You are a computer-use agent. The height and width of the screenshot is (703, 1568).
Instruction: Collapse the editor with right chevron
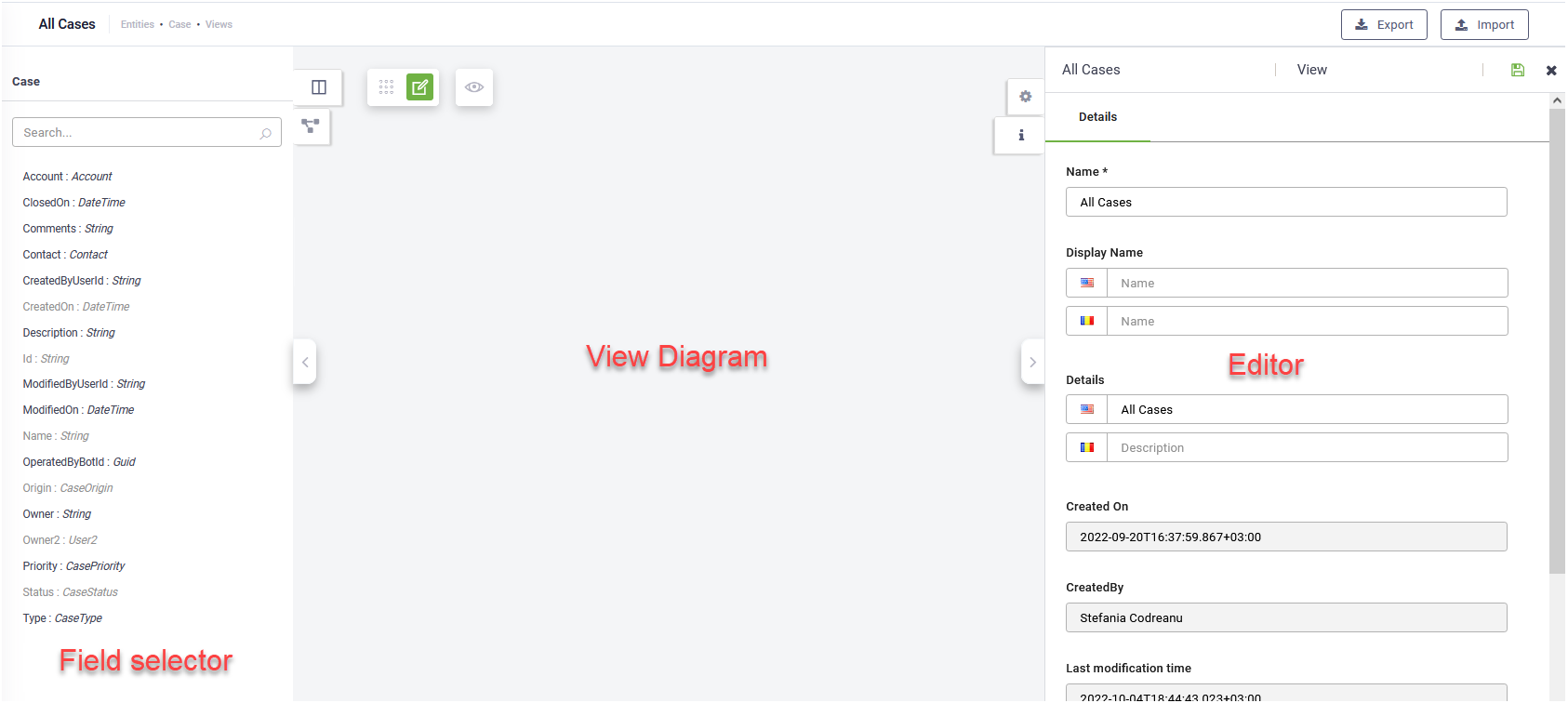point(1032,362)
